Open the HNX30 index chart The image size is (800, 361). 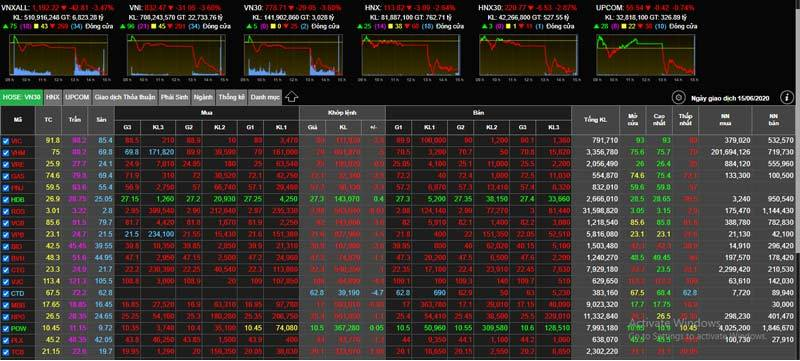pos(528,55)
